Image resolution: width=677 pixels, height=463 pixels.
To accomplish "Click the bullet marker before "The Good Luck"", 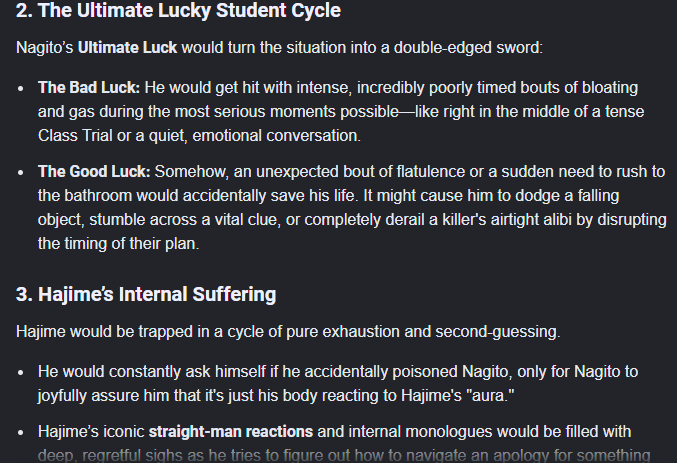I will pyautogui.click(x=21, y=172).
